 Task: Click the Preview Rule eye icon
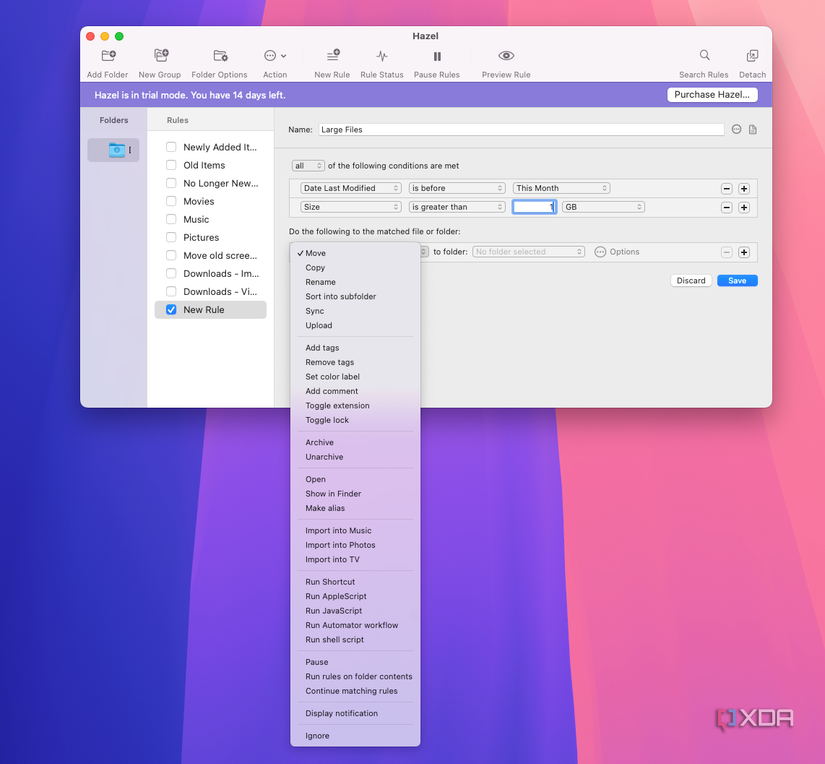(x=506, y=55)
